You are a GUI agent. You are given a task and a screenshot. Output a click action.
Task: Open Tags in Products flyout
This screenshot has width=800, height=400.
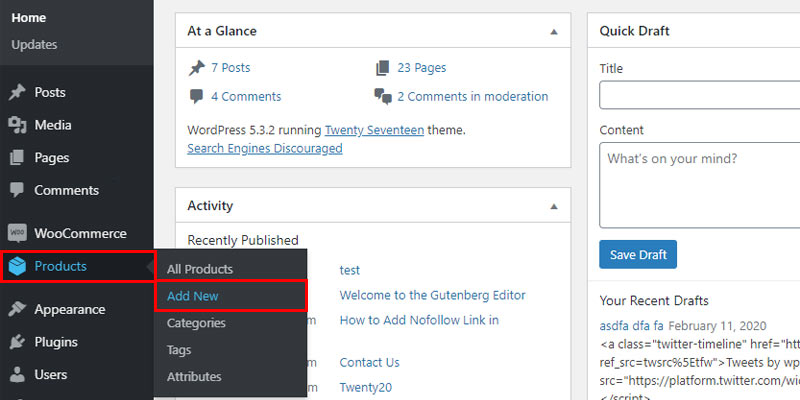tap(179, 351)
